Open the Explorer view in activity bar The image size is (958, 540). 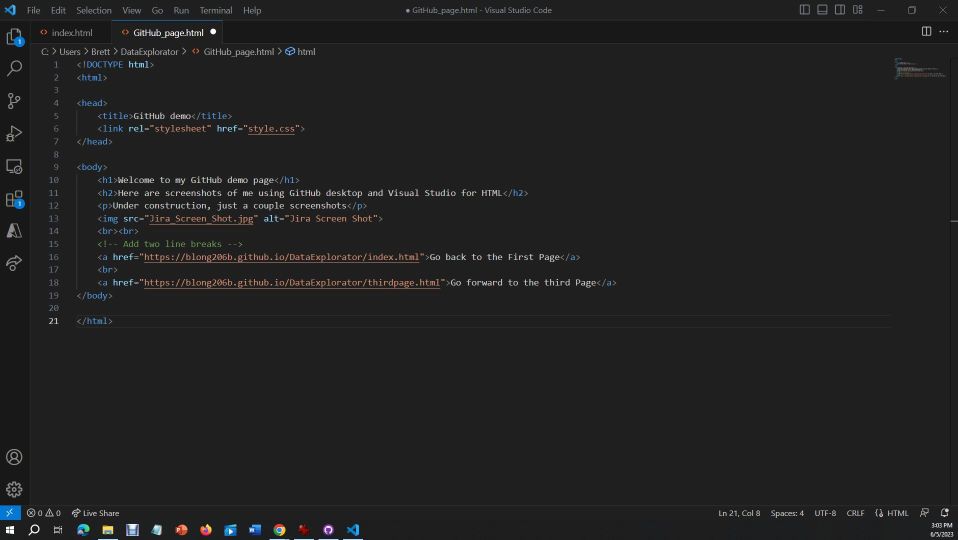(14, 37)
